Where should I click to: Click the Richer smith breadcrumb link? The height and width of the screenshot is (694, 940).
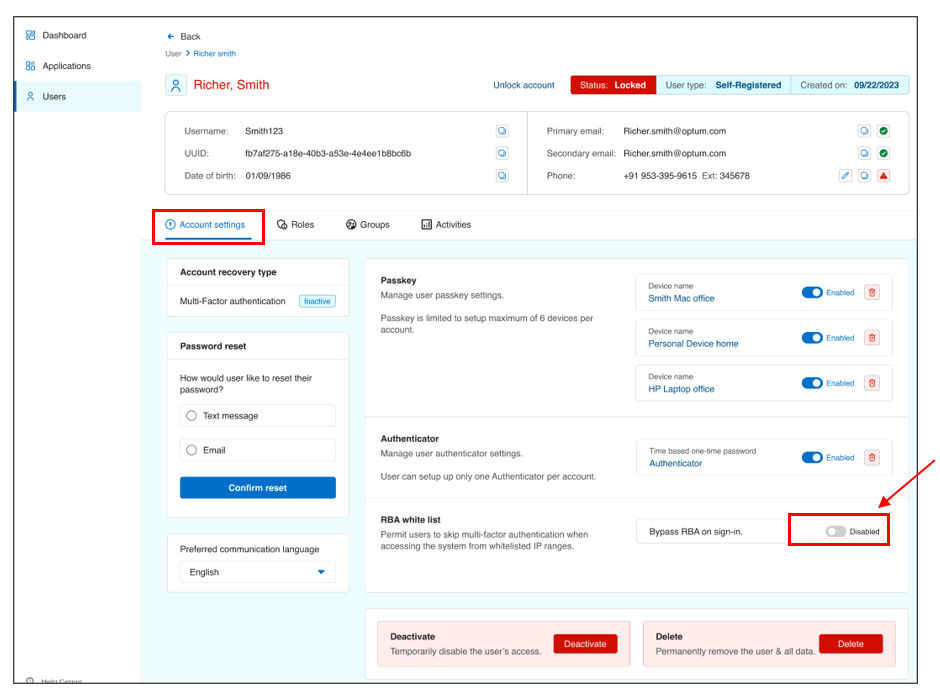215,53
